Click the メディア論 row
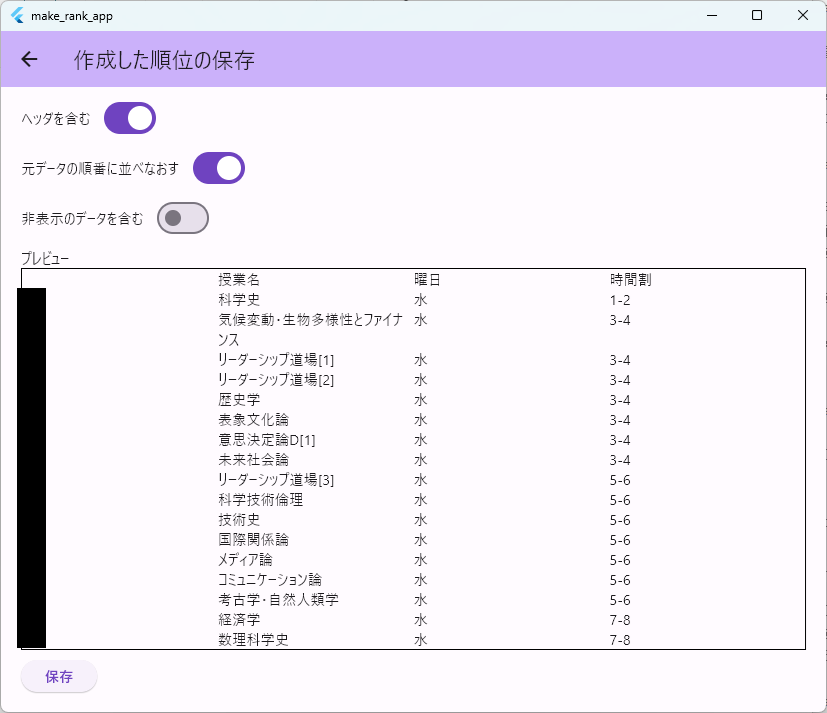 click(245, 560)
